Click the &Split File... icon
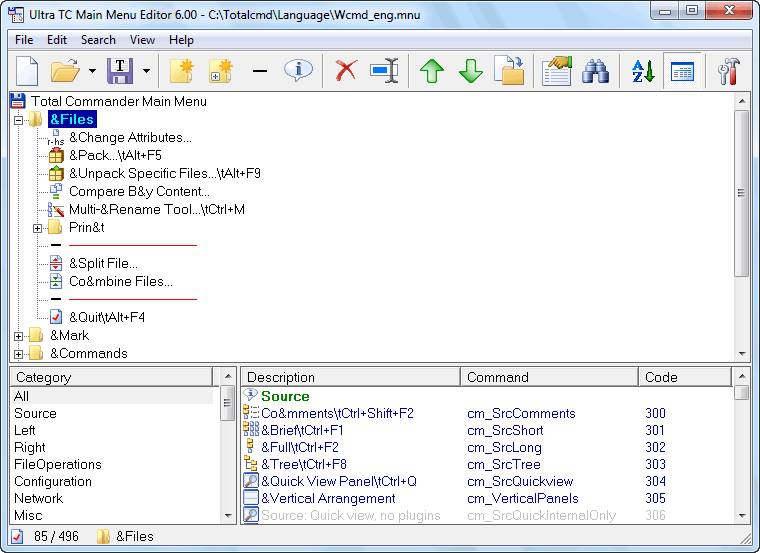The width and height of the screenshot is (760, 553). (x=56, y=263)
